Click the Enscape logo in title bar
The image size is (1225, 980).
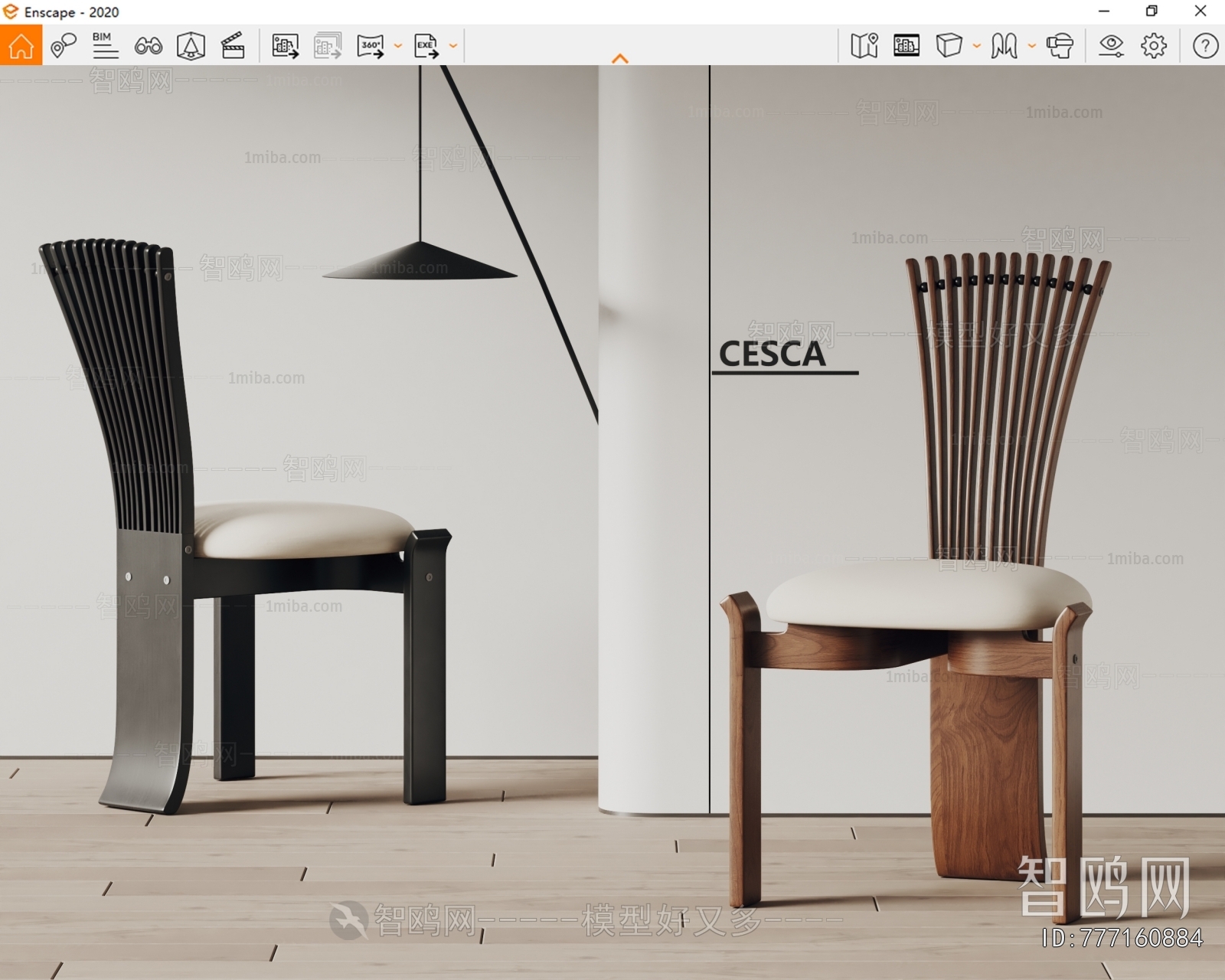pos(11,11)
